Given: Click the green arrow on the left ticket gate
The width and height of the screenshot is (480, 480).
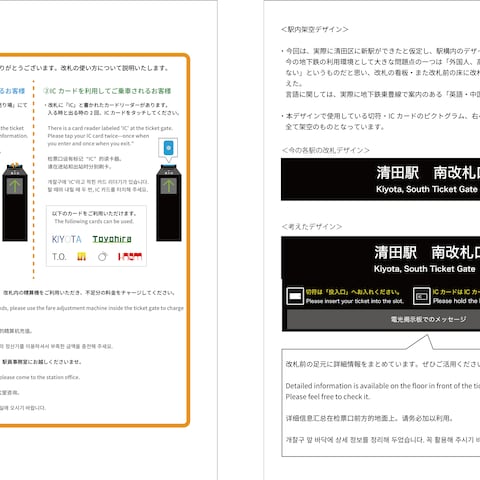Looking at the screenshot, I should coord(15,186).
